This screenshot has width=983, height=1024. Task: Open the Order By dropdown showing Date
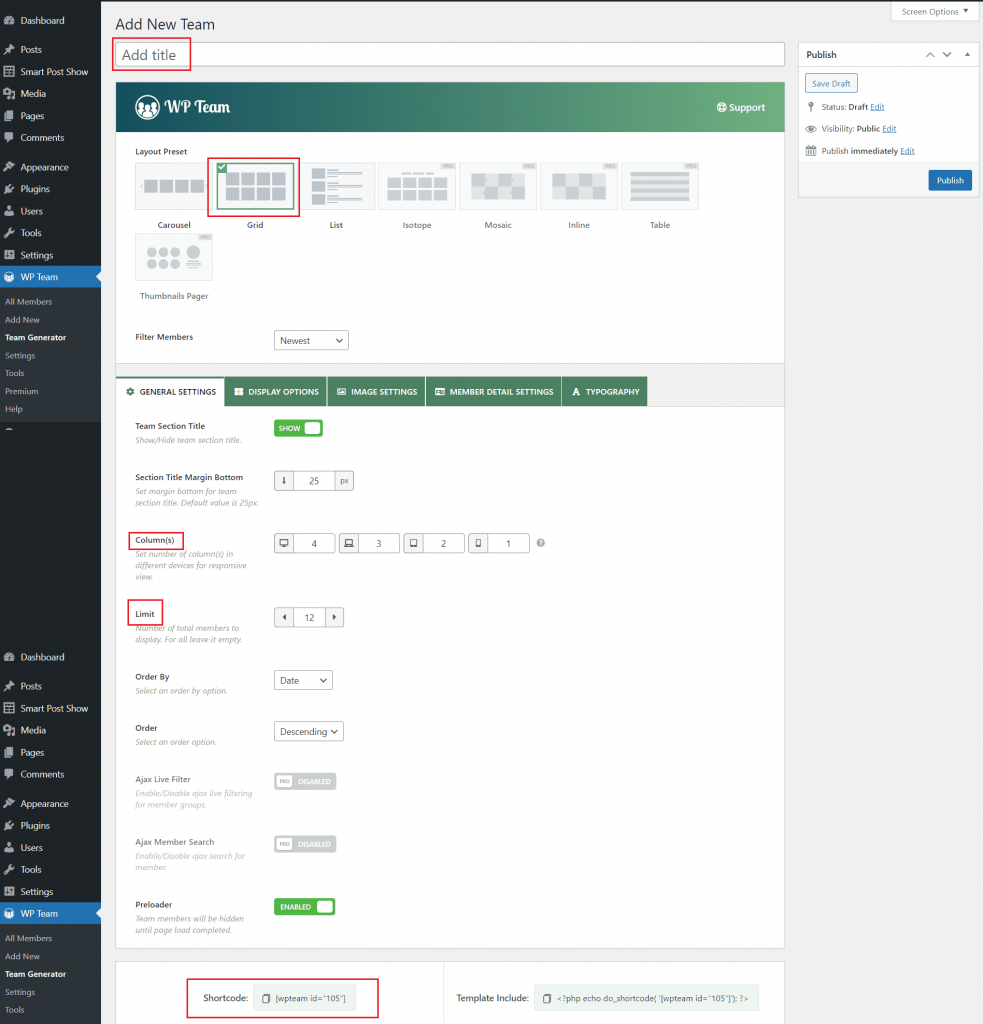point(303,680)
